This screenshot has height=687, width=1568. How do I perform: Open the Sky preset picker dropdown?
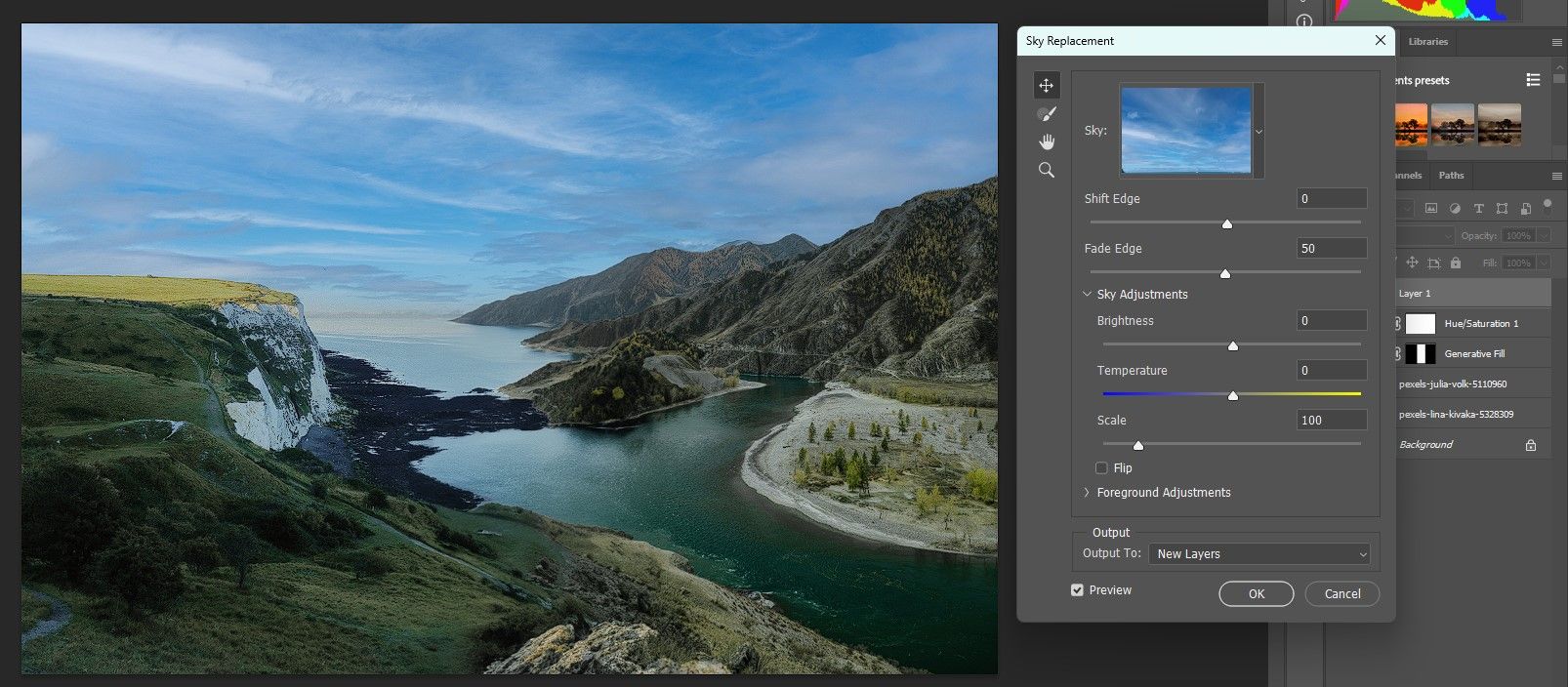click(1259, 132)
